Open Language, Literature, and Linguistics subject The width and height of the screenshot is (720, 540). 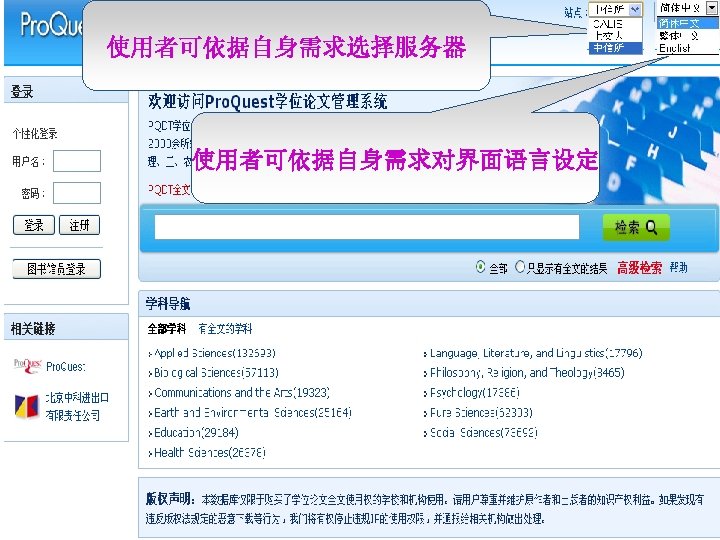pyautogui.click(x=536, y=353)
